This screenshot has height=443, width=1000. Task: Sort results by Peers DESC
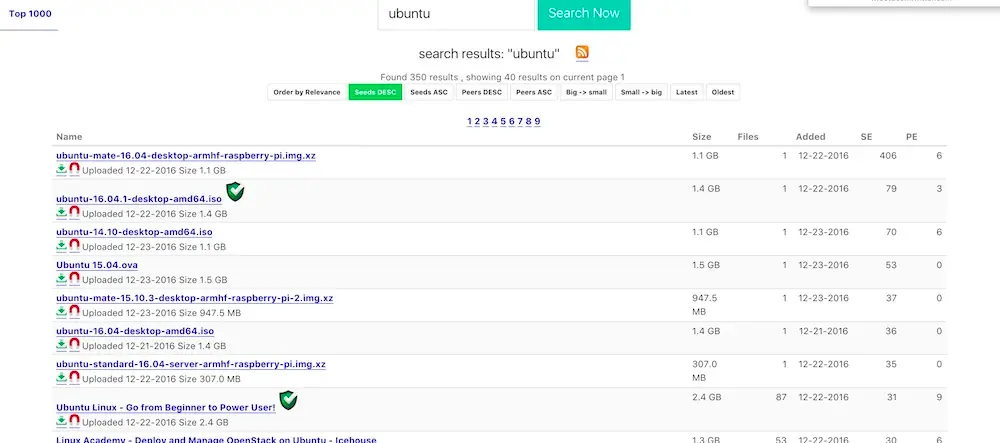tap(482, 92)
